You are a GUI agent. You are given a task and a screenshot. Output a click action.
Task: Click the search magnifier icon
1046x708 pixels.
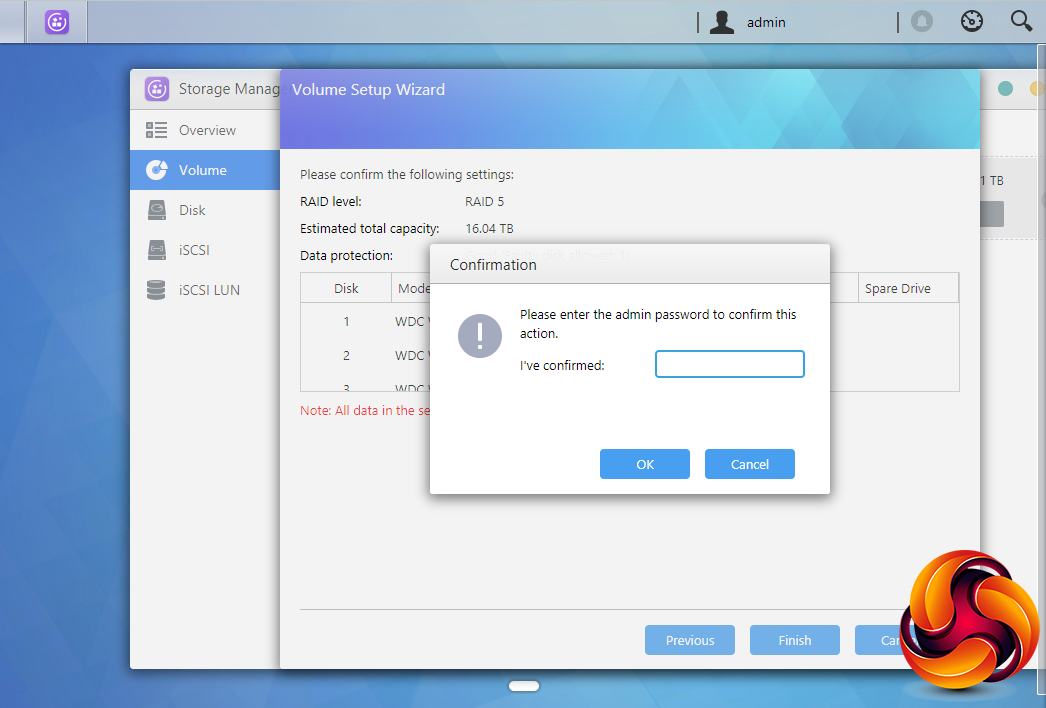[x=1021, y=21]
